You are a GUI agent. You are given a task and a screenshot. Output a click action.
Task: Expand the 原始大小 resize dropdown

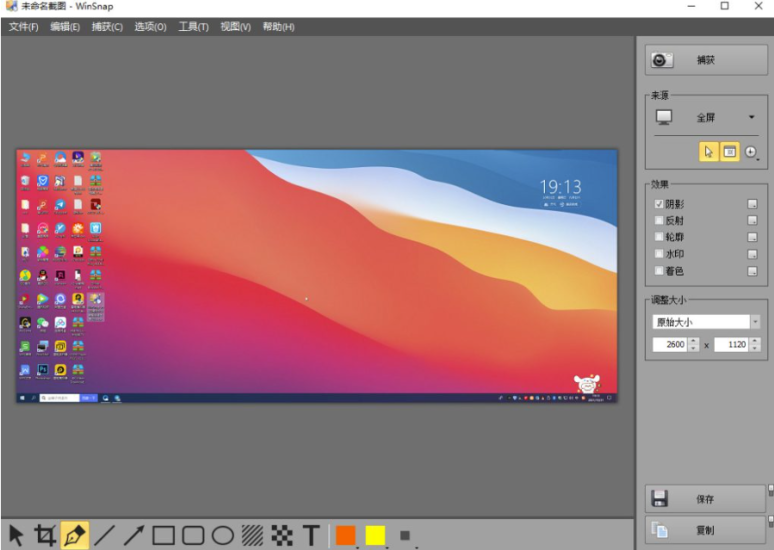[755, 322]
